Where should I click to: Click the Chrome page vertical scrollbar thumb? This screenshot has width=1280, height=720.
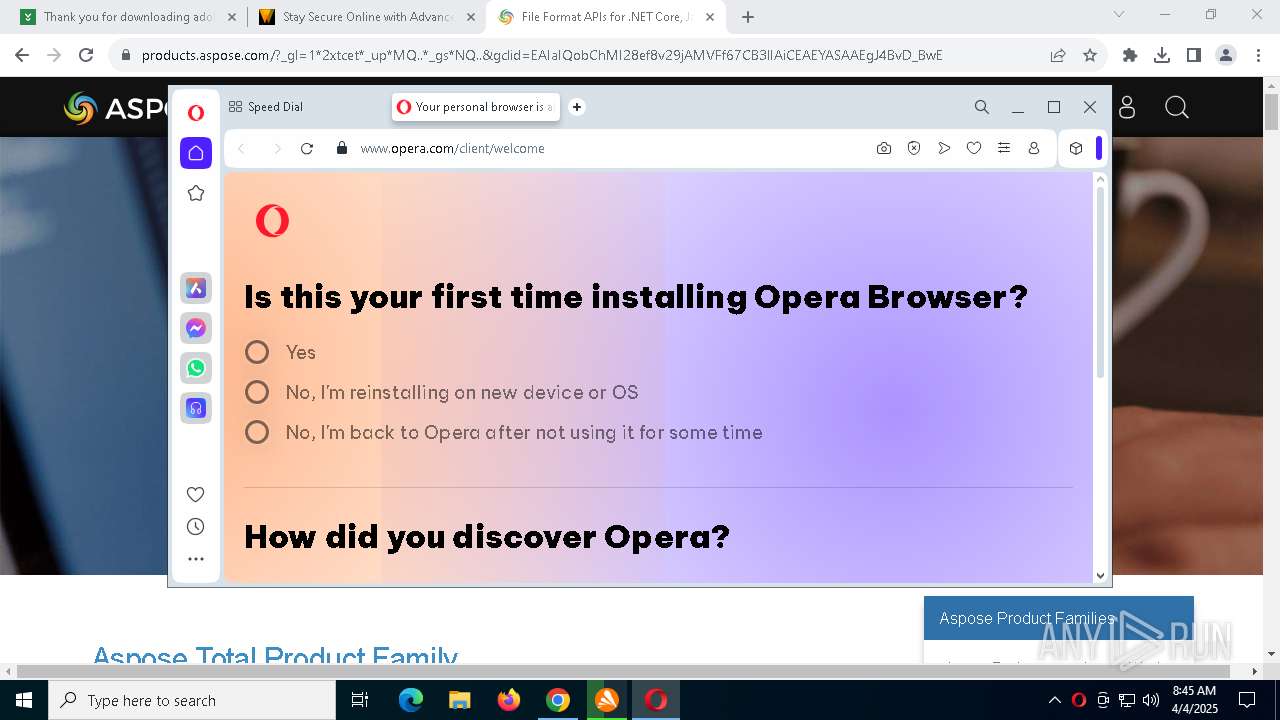click(x=1272, y=111)
